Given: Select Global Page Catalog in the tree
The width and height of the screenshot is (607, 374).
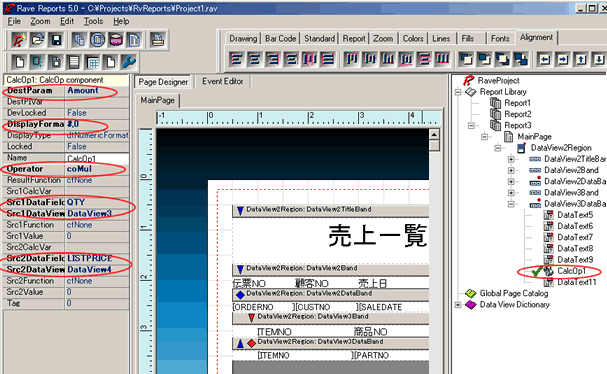Looking at the screenshot, I should click(x=514, y=293).
